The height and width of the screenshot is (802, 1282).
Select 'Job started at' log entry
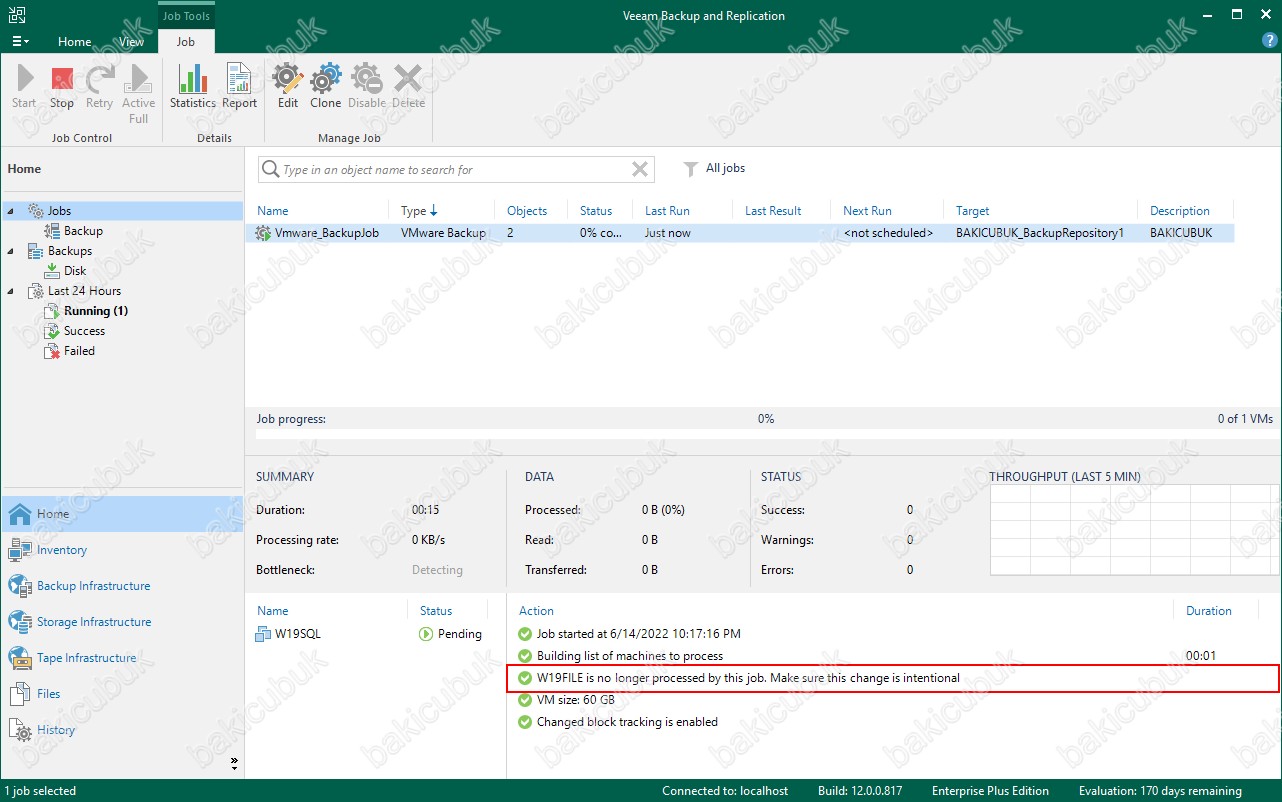tap(638, 634)
